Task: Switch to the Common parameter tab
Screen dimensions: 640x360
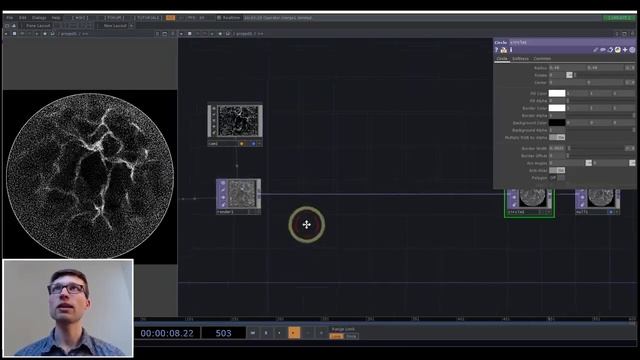Action: (542, 59)
